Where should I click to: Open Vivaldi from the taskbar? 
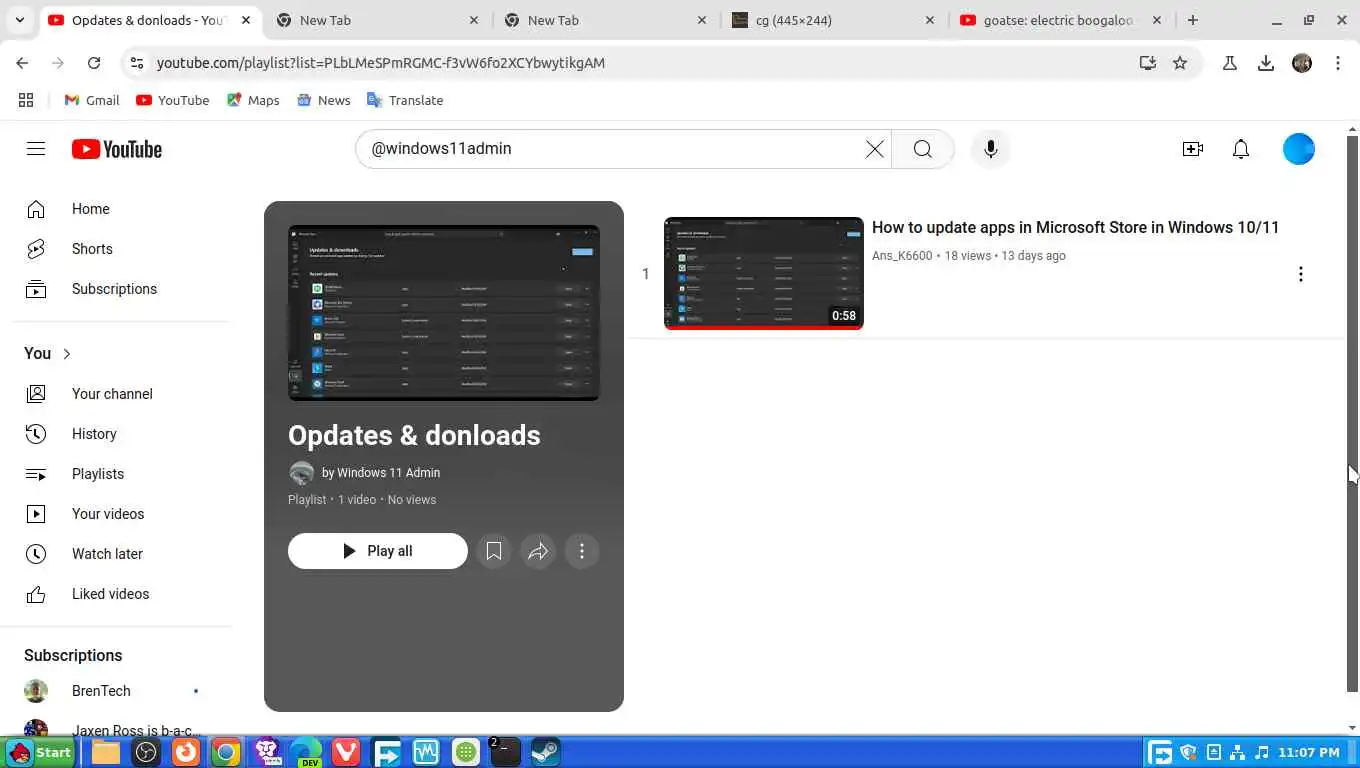[x=345, y=752]
